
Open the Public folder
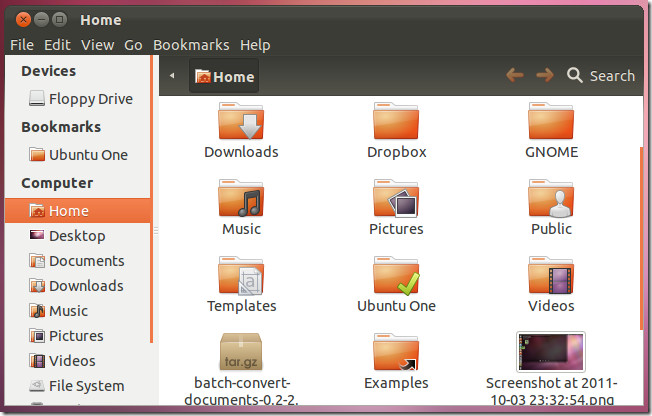pos(551,198)
